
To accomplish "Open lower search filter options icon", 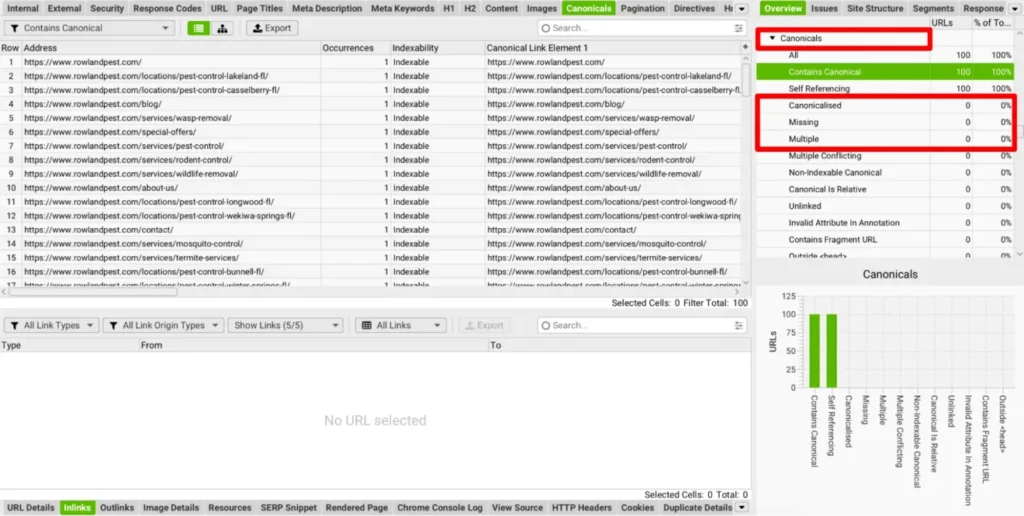I will point(738,325).
